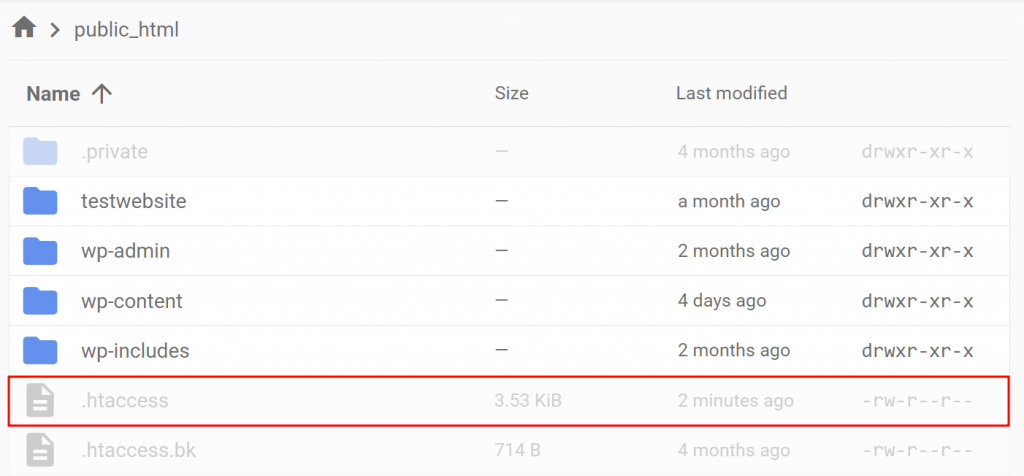Click the testwebsite folder icon
The image size is (1024, 476).
tap(40, 202)
